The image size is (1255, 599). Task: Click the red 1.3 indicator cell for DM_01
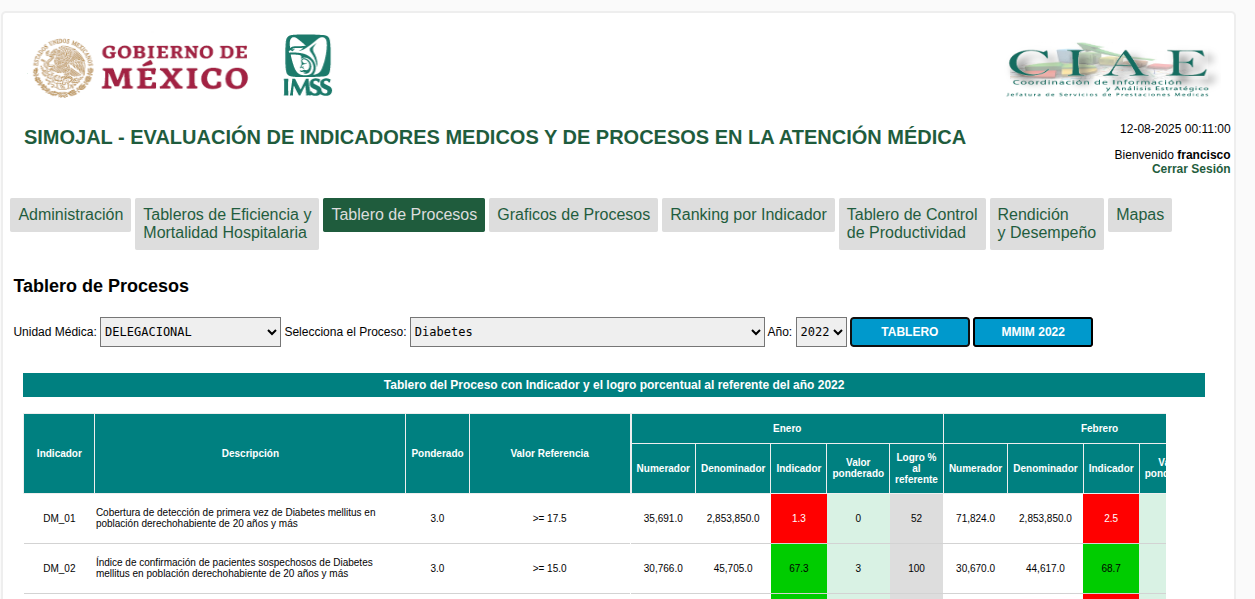tap(798, 518)
